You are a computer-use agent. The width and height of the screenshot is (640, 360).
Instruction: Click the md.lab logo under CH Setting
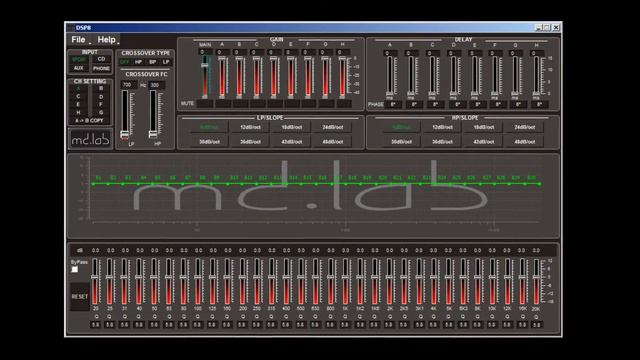click(x=90, y=139)
